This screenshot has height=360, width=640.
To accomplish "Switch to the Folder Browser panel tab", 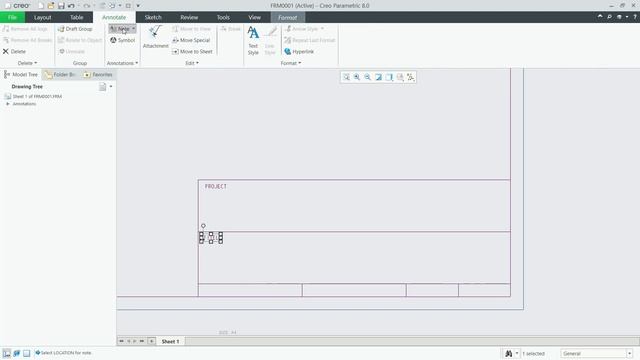I will point(60,74).
